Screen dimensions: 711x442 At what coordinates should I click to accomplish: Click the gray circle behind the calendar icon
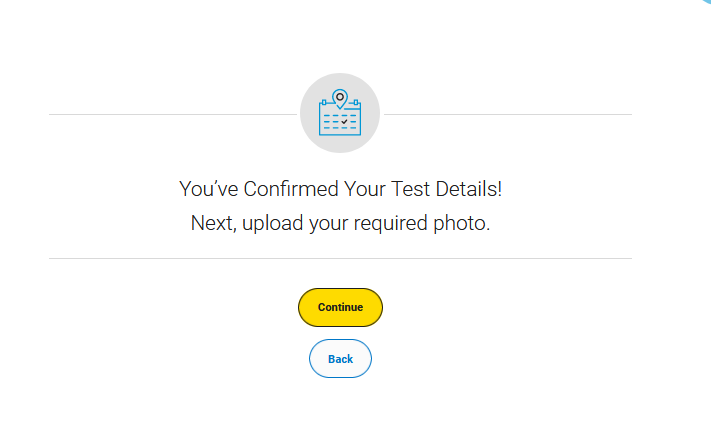click(340, 113)
